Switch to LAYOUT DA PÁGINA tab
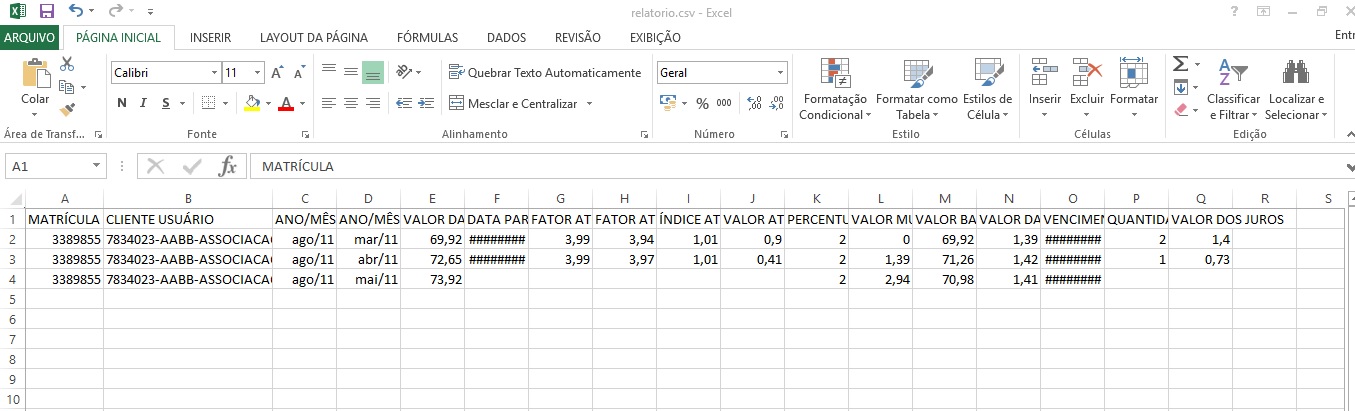This screenshot has width=1355, height=411. [314, 37]
